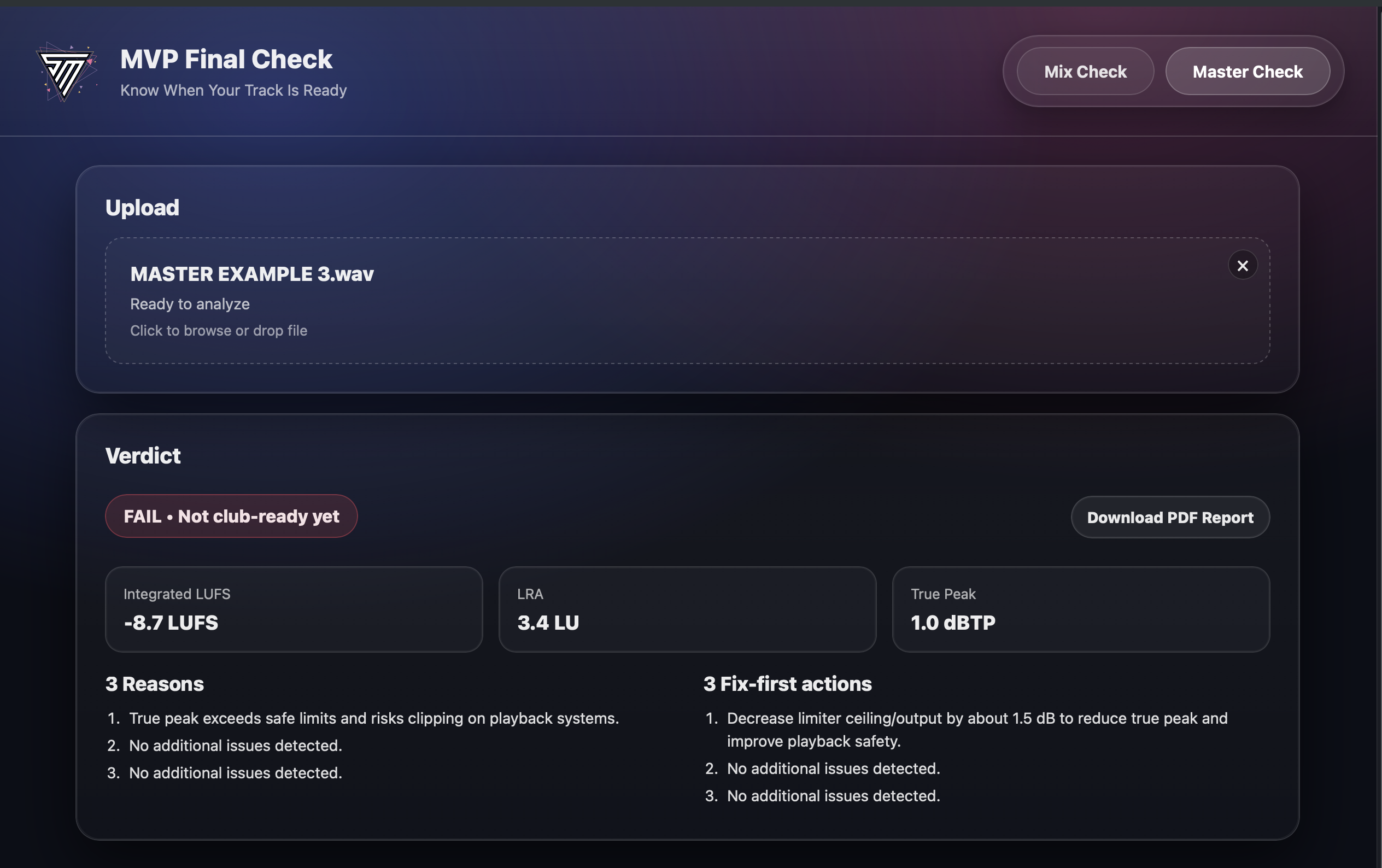
Task: Click the MVP Final Check title
Action: tap(226, 60)
